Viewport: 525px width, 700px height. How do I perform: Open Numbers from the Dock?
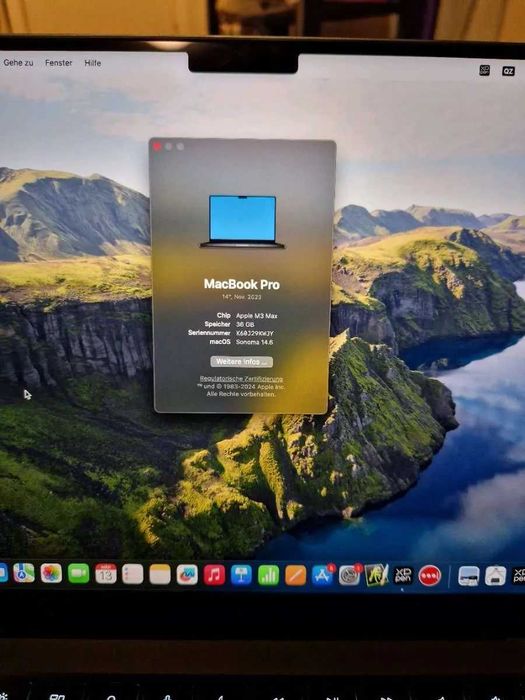268,575
